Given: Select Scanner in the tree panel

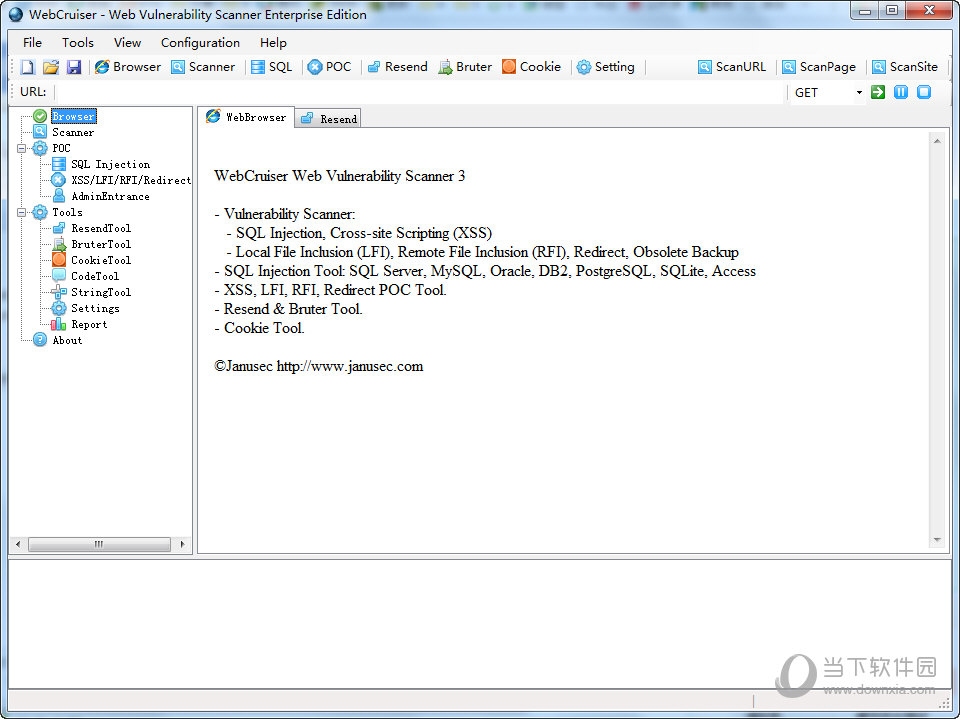Looking at the screenshot, I should tap(73, 132).
